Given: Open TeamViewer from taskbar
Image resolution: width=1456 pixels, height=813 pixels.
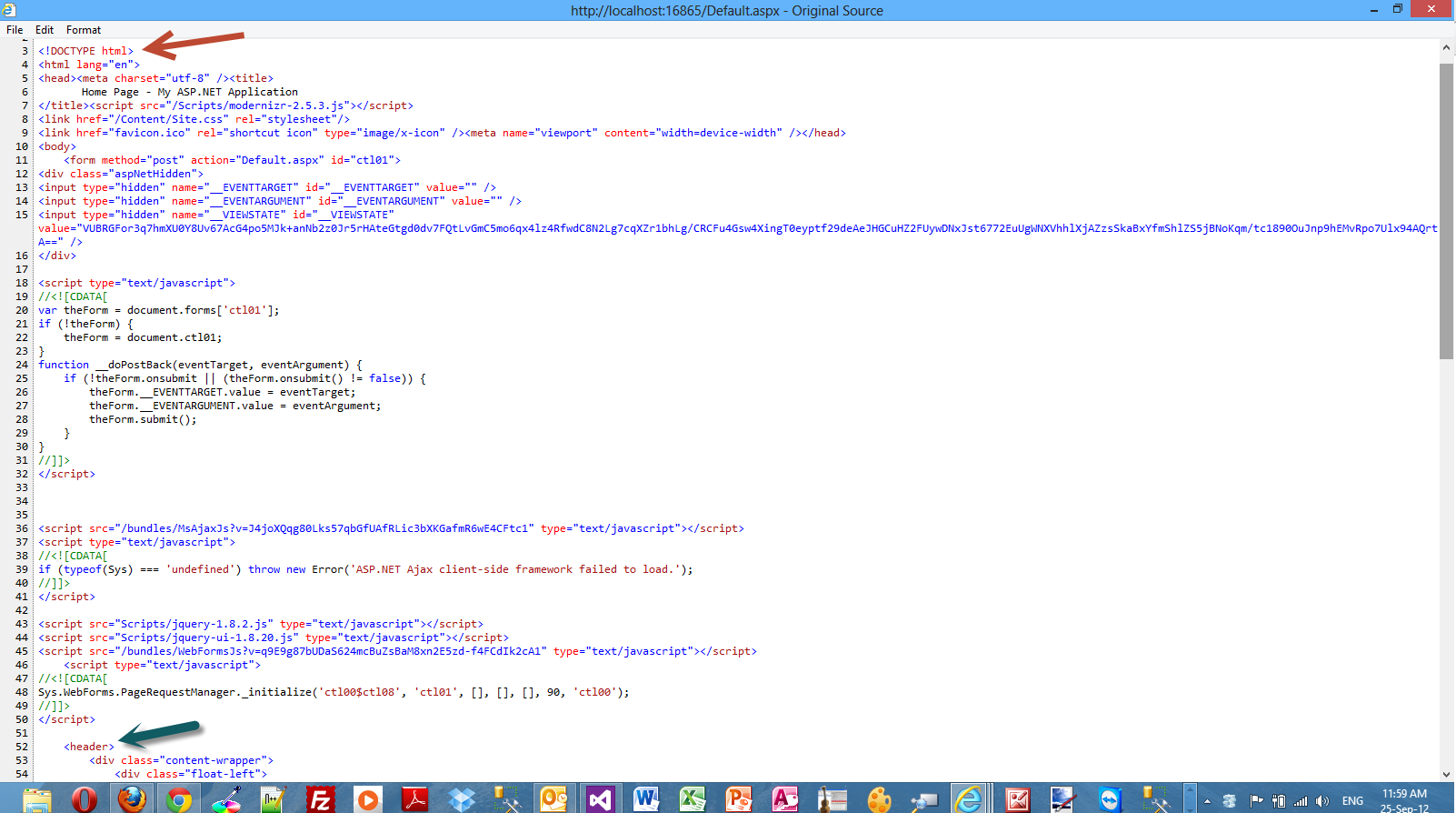Looking at the screenshot, I should [1110, 799].
